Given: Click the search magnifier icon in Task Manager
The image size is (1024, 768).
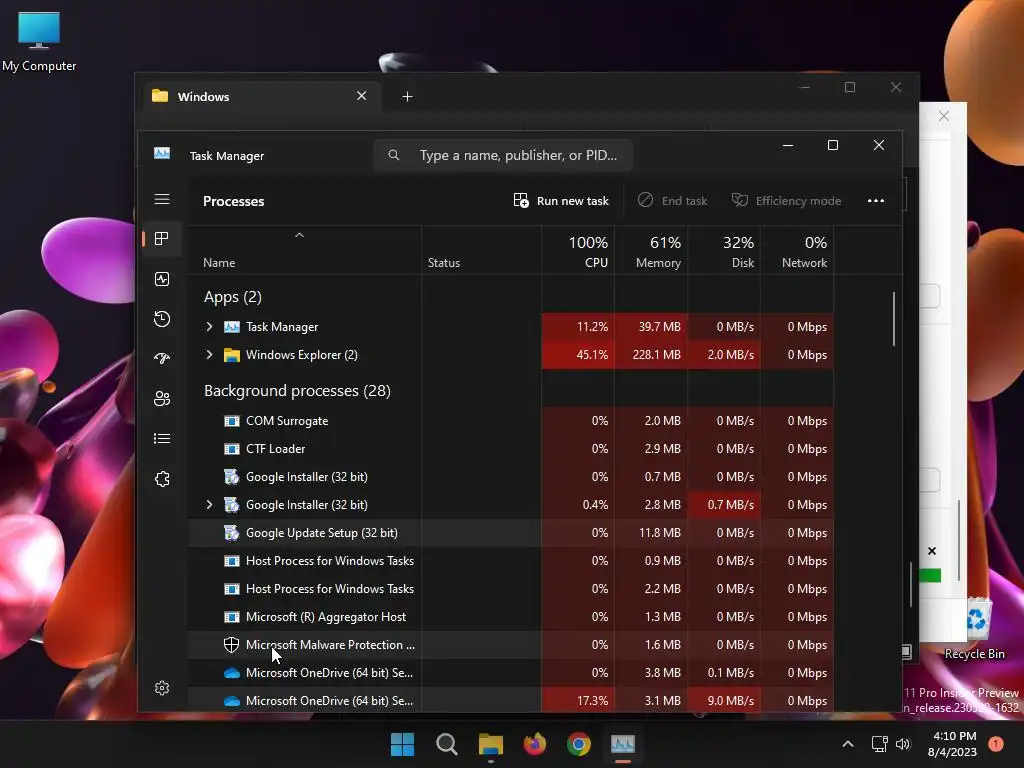Looking at the screenshot, I should point(393,155).
